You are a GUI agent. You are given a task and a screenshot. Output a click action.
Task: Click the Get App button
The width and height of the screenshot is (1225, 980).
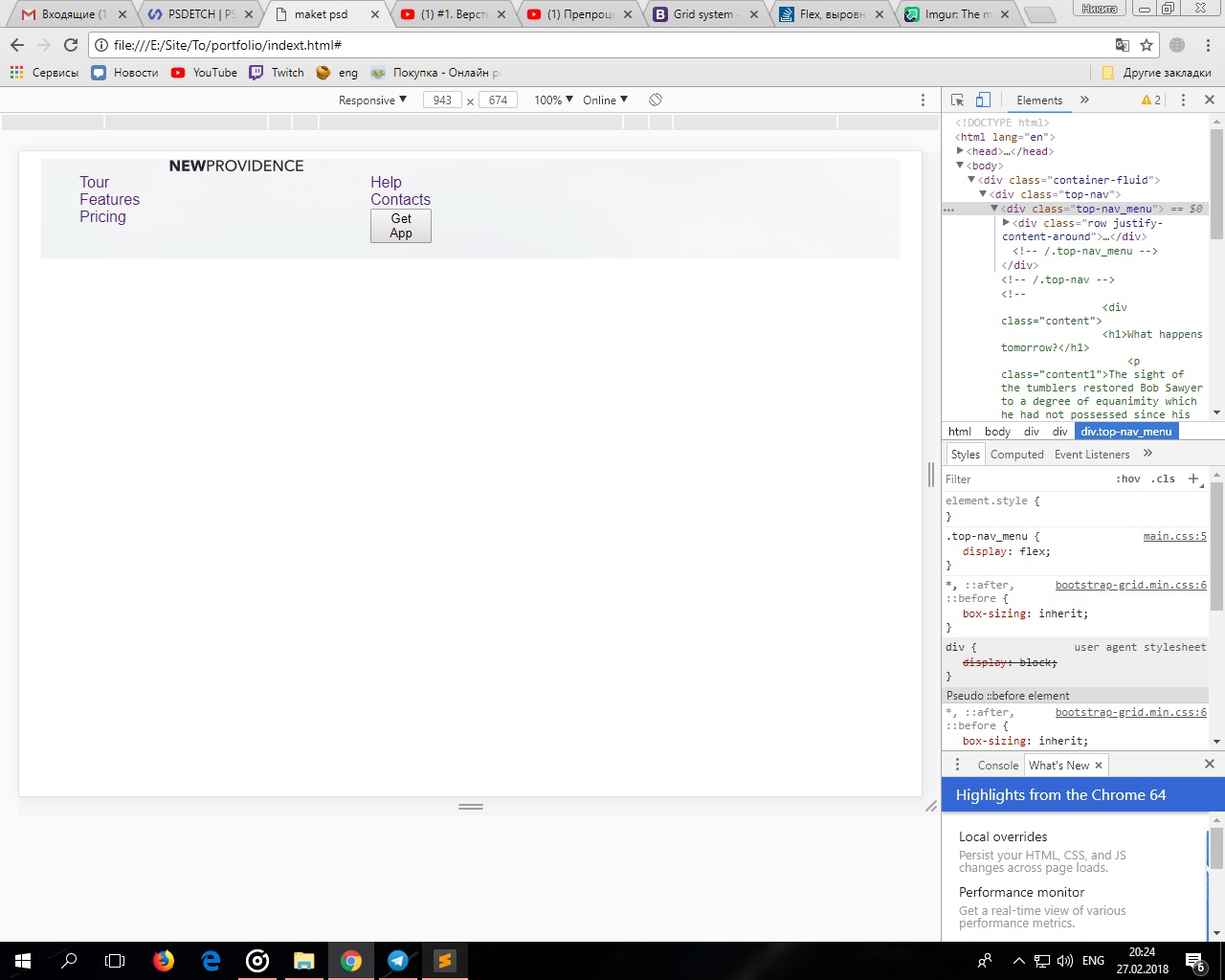(x=401, y=226)
